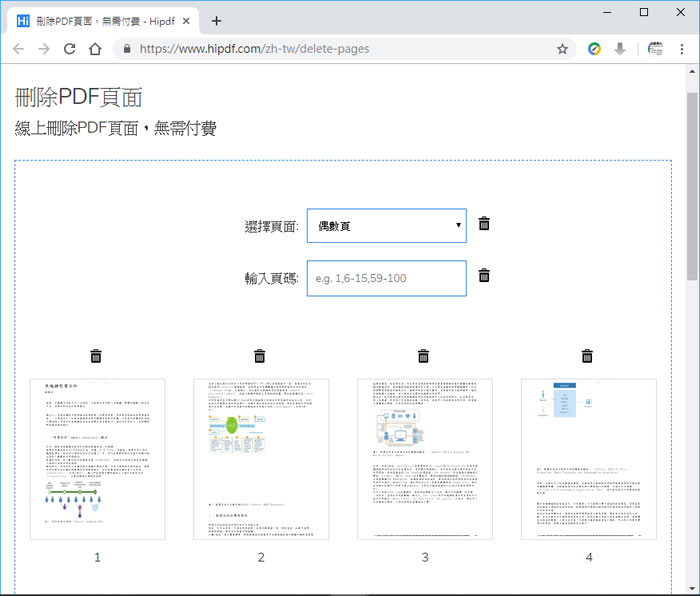Click trash icon beside page number input
Screen dimensions: 700x596
coord(484,275)
